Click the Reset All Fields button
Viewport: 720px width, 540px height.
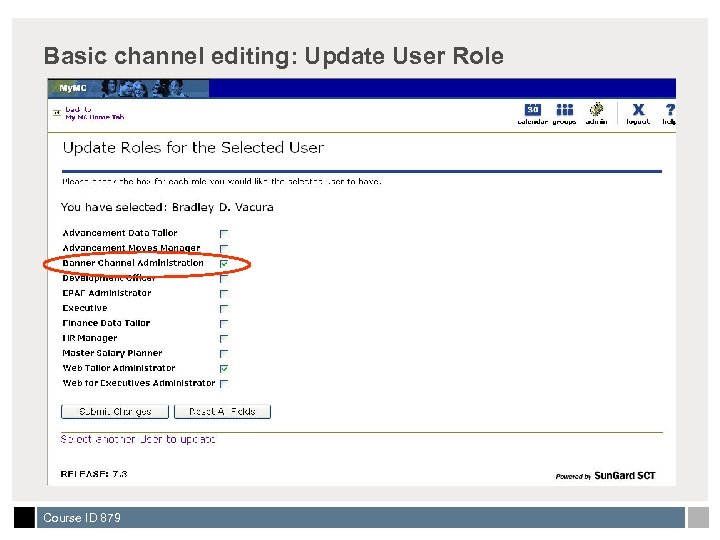coord(222,411)
